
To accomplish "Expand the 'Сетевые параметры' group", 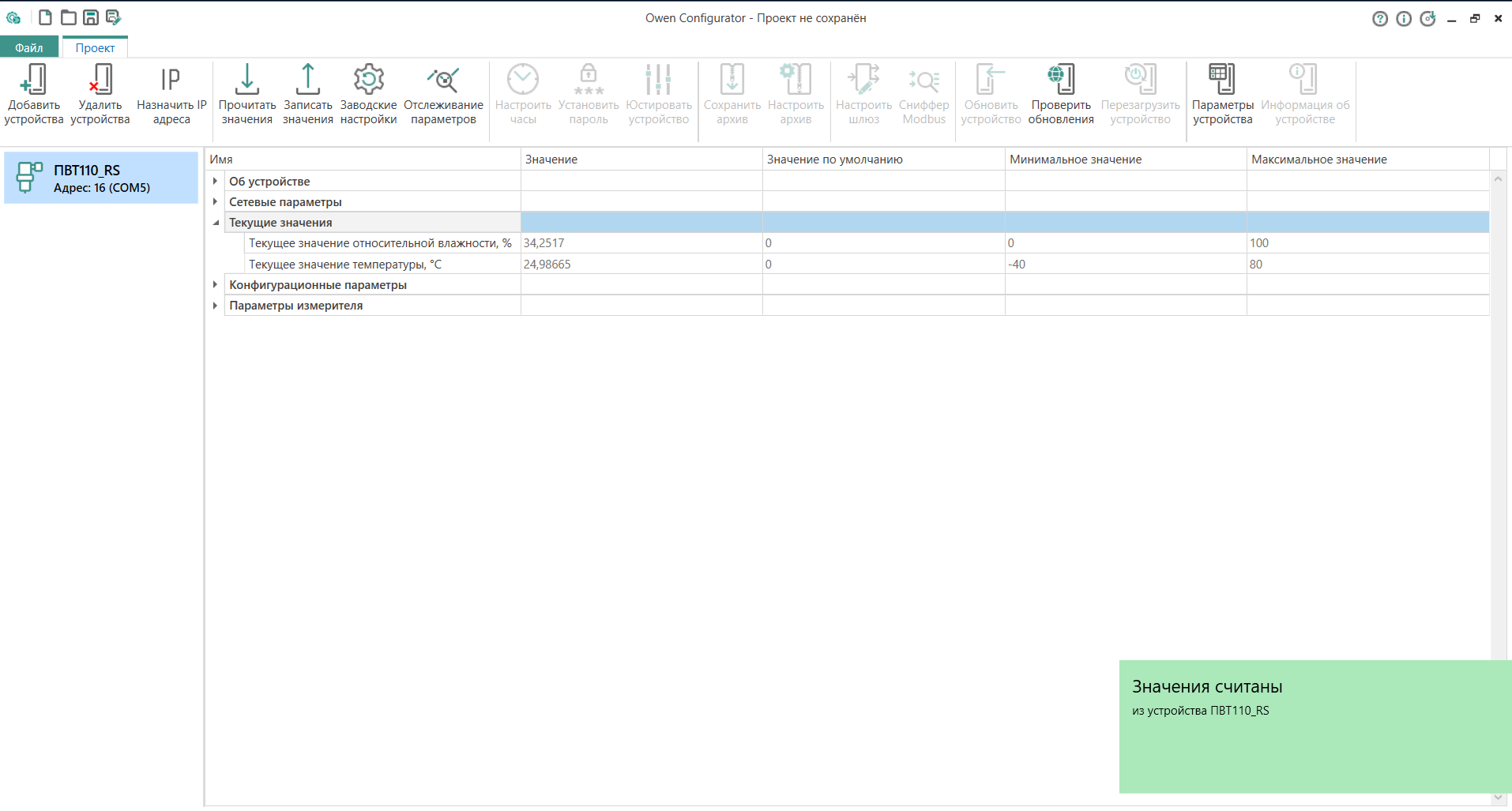I will [x=215, y=201].
